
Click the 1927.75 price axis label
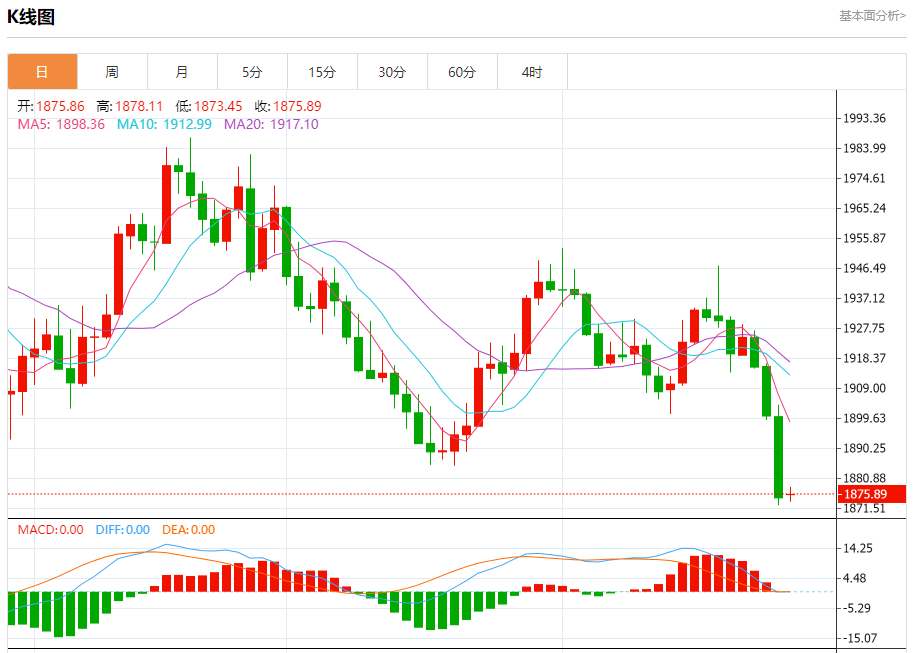coord(864,328)
